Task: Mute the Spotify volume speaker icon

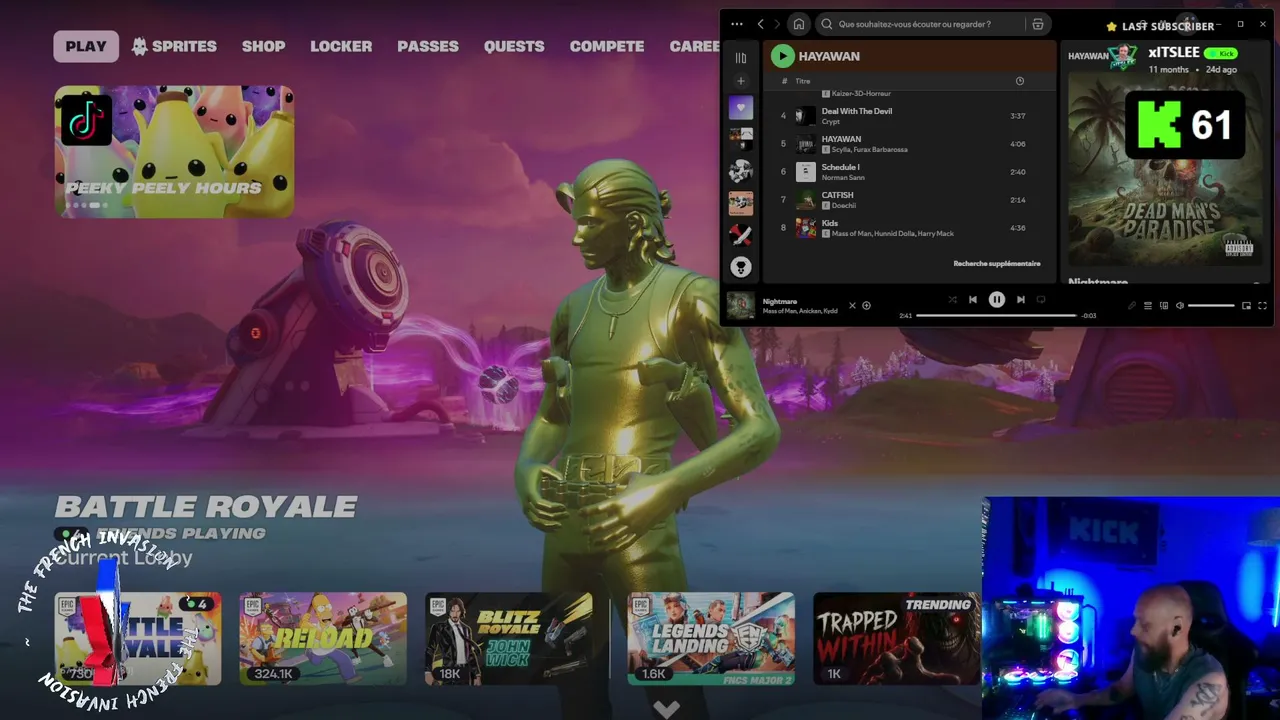Action: pos(1180,306)
